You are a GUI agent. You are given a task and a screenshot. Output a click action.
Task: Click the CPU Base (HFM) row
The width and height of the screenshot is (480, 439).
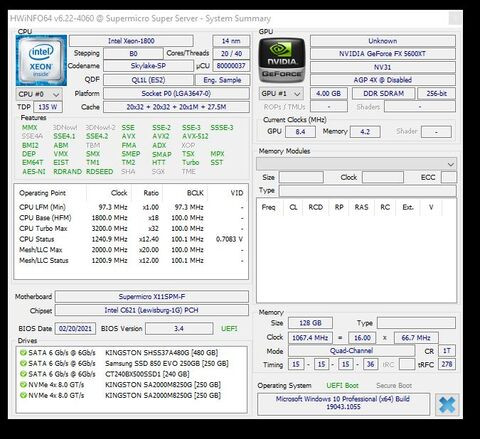pyautogui.click(x=131, y=218)
